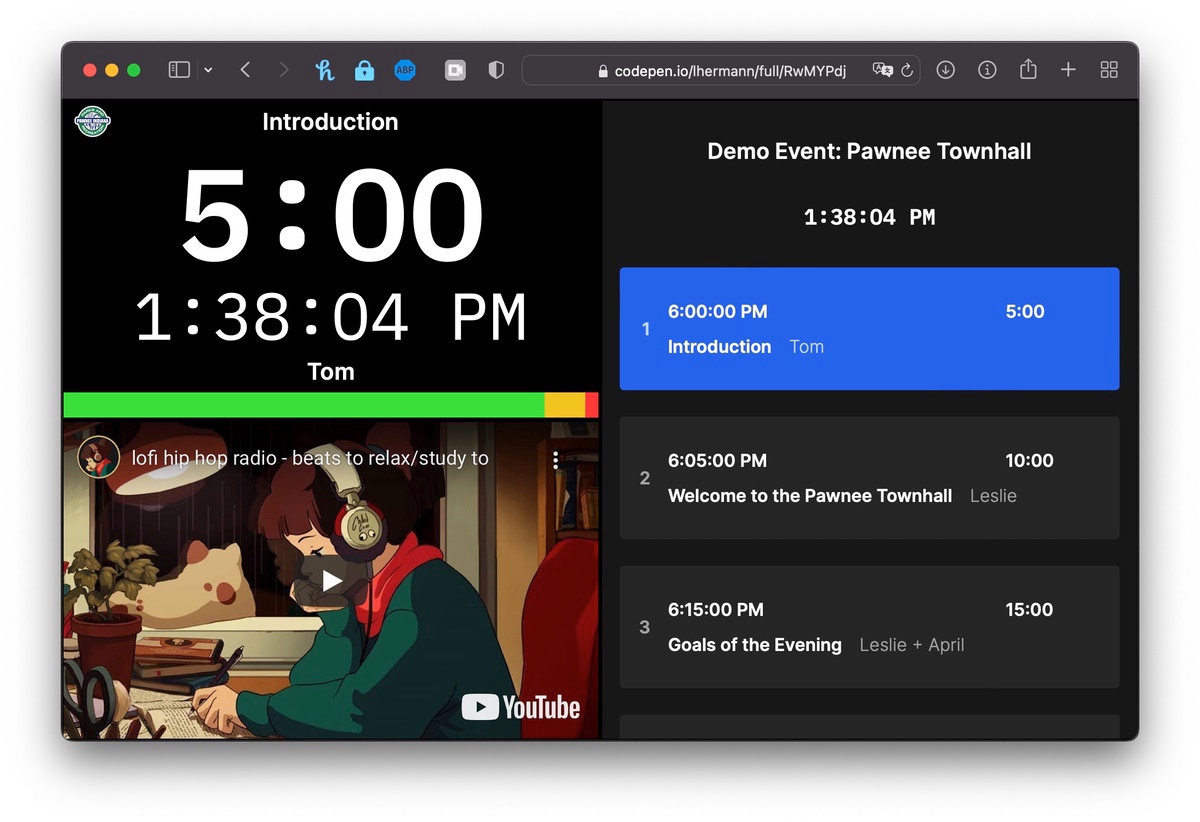Play the embedded YouTube video
This screenshot has width=1200, height=822.
tap(330, 580)
